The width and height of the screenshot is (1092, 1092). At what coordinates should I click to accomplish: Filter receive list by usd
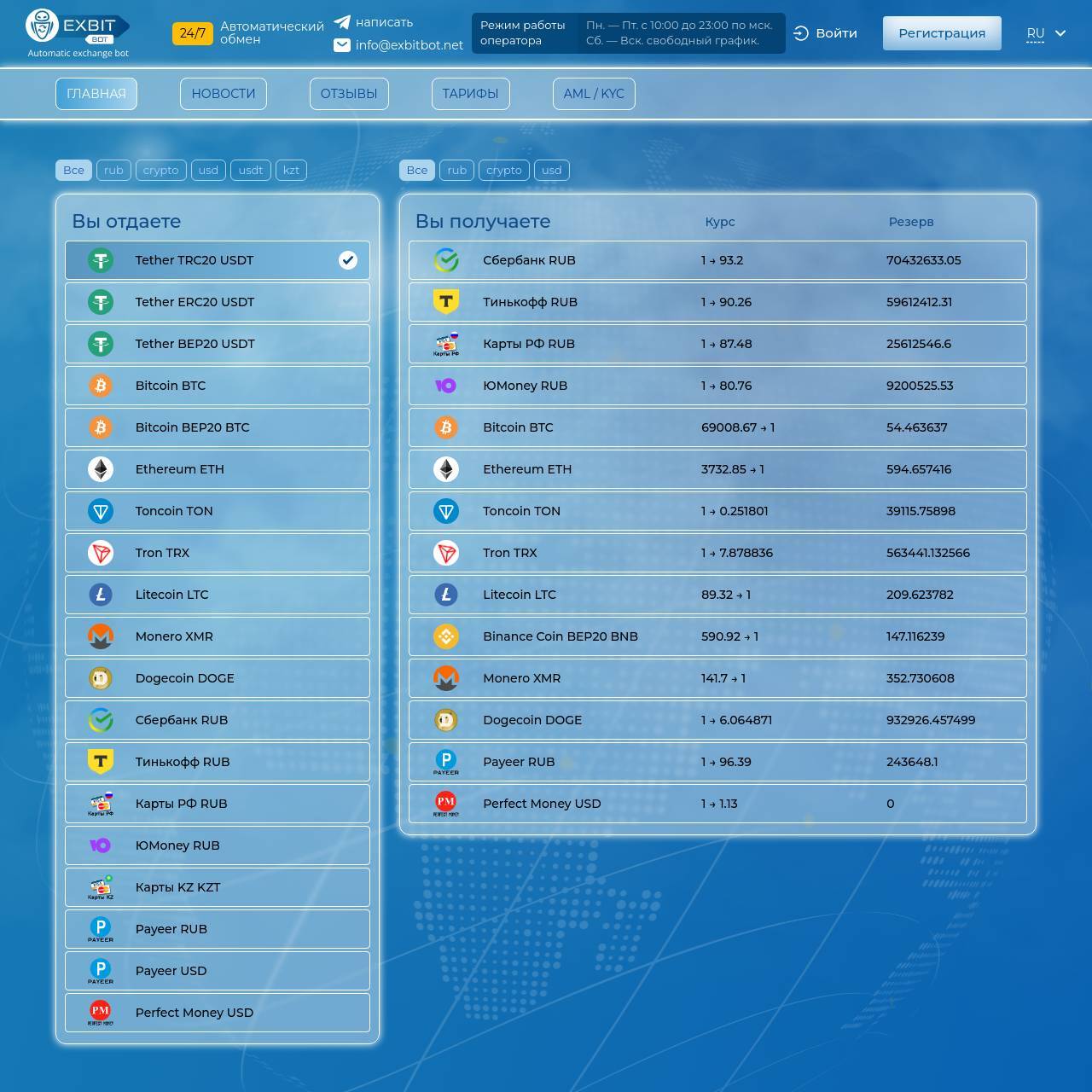552,170
